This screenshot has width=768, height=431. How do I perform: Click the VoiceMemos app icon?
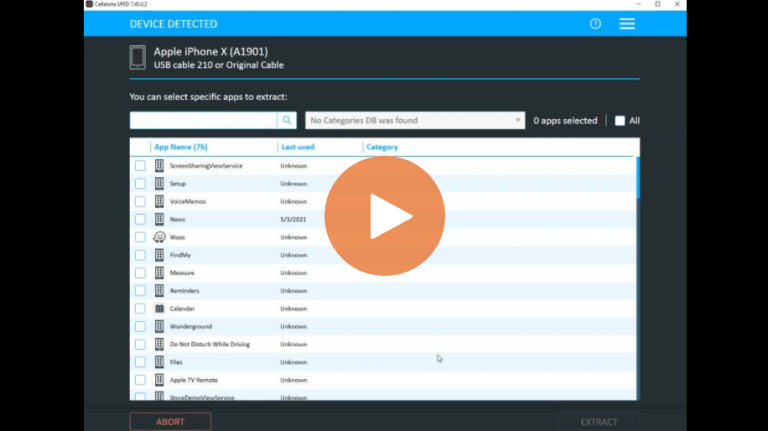(x=159, y=201)
